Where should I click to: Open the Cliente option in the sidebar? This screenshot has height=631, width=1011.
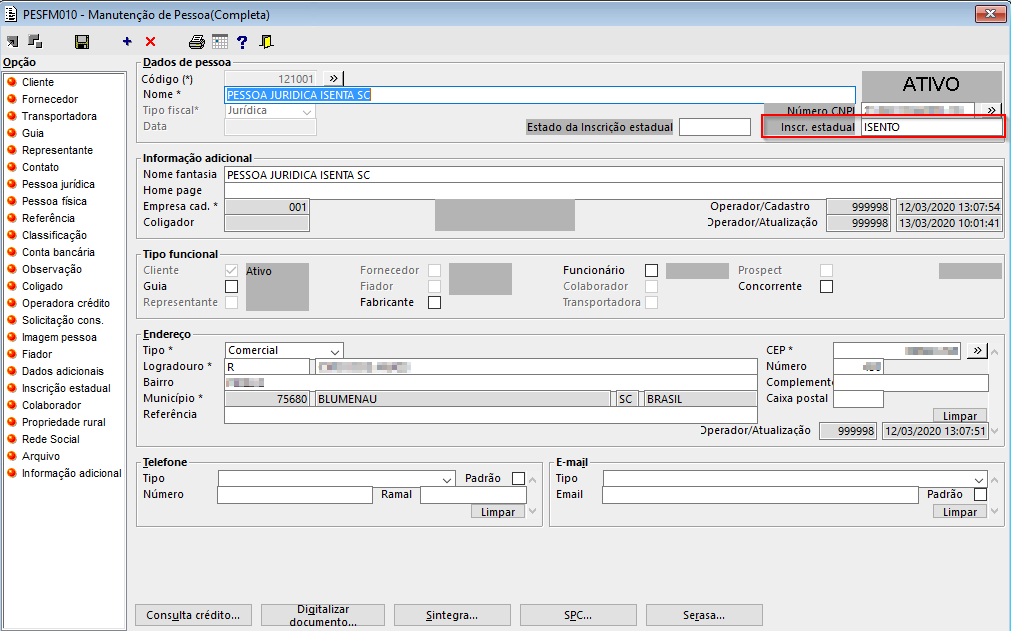point(38,82)
